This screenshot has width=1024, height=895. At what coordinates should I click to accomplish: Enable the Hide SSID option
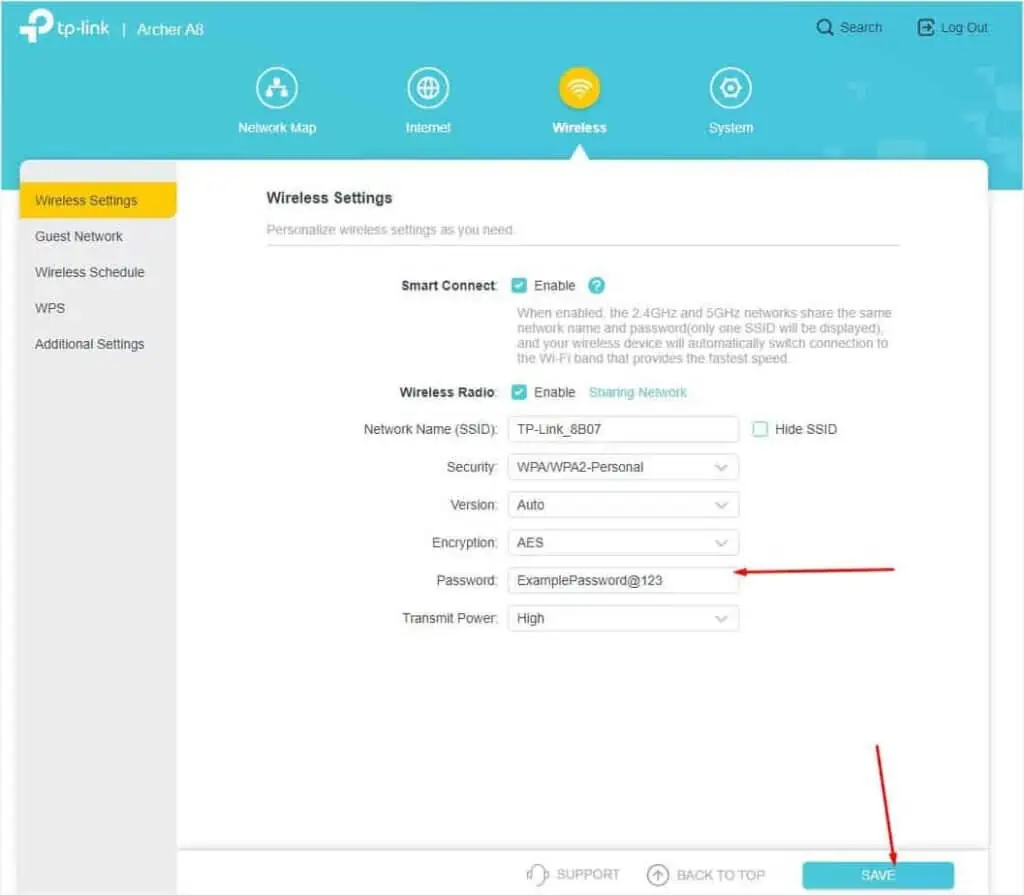tap(761, 429)
